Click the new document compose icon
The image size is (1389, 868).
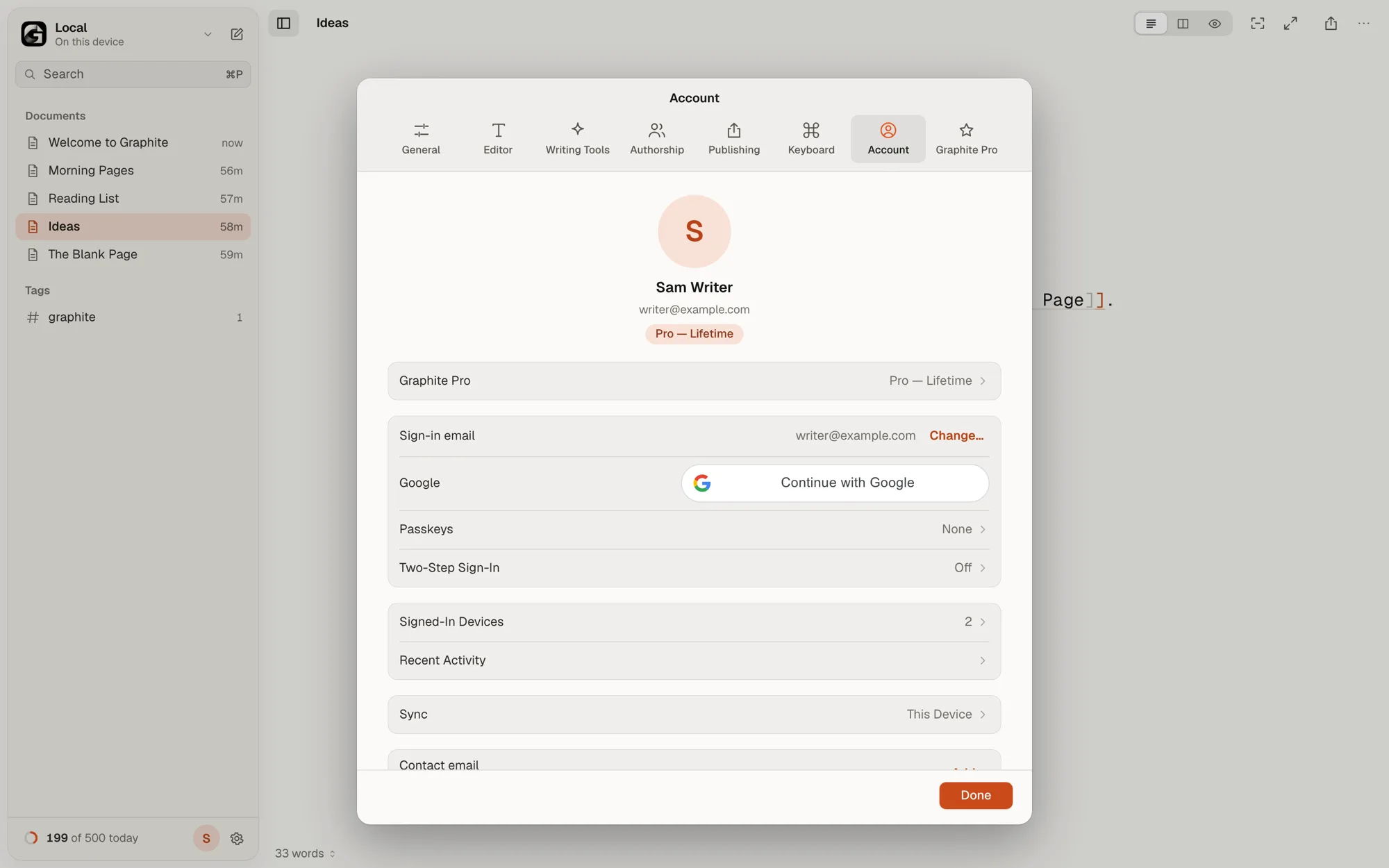point(237,34)
